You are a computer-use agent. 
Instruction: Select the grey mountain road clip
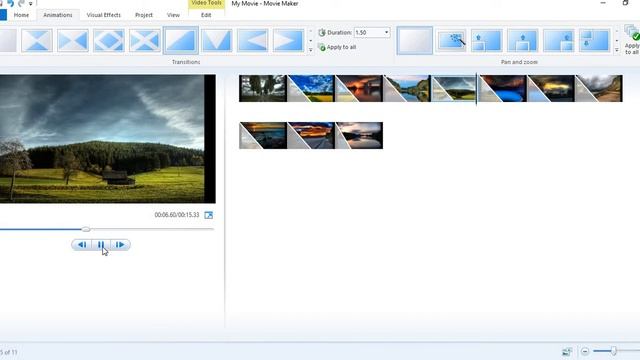tap(599, 88)
